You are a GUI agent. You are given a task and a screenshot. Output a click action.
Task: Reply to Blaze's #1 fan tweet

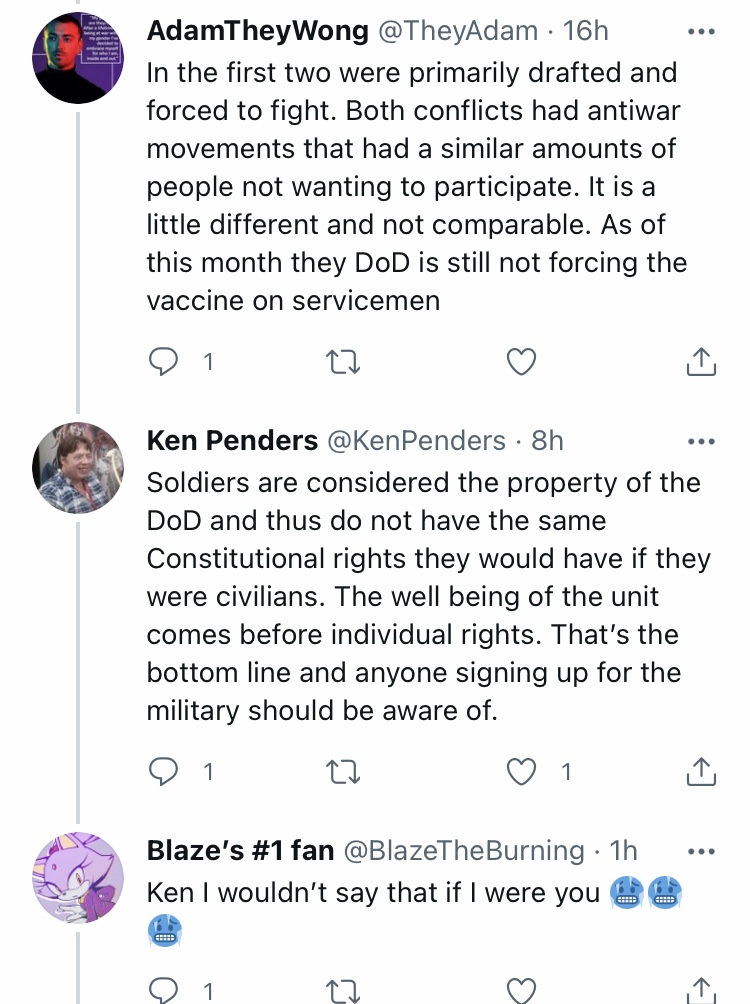(x=163, y=990)
